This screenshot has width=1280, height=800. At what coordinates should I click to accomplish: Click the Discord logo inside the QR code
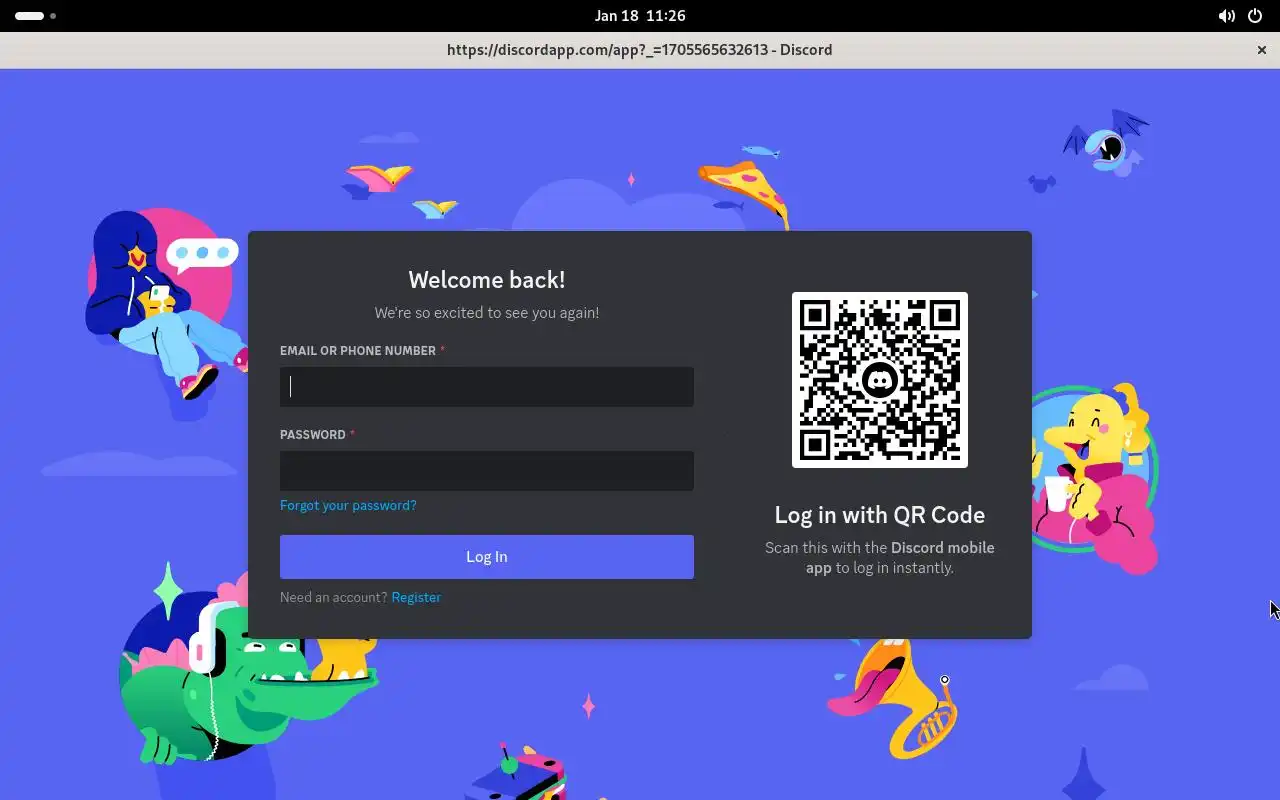click(x=880, y=380)
